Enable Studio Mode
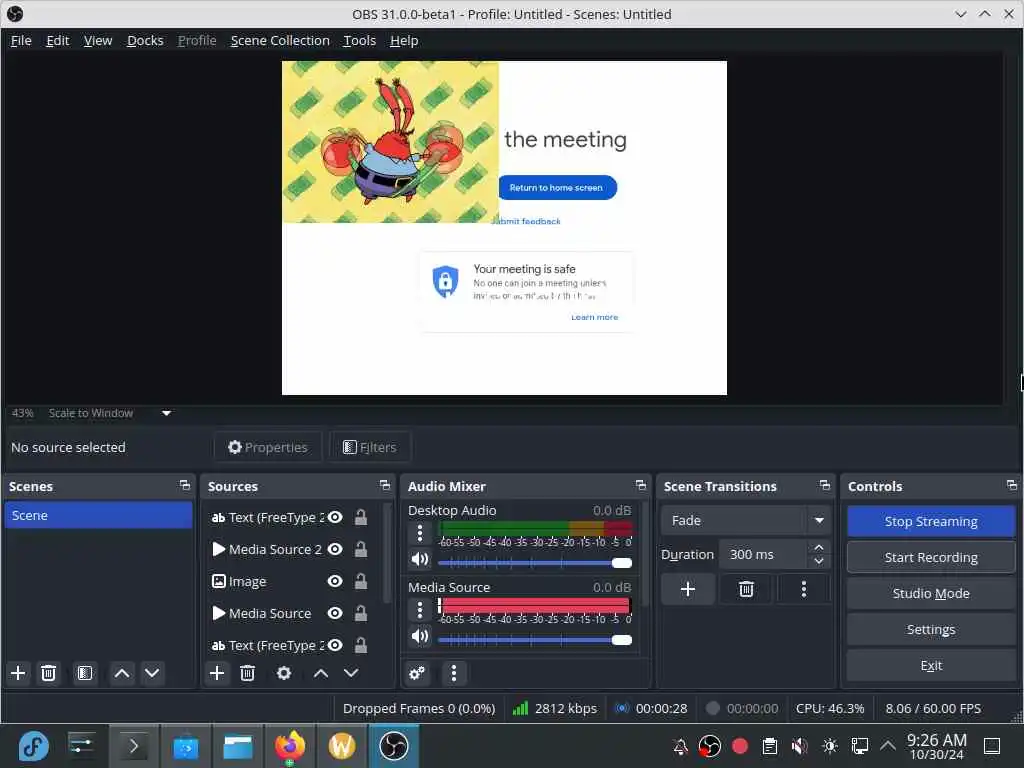The image size is (1024, 768). click(x=931, y=593)
